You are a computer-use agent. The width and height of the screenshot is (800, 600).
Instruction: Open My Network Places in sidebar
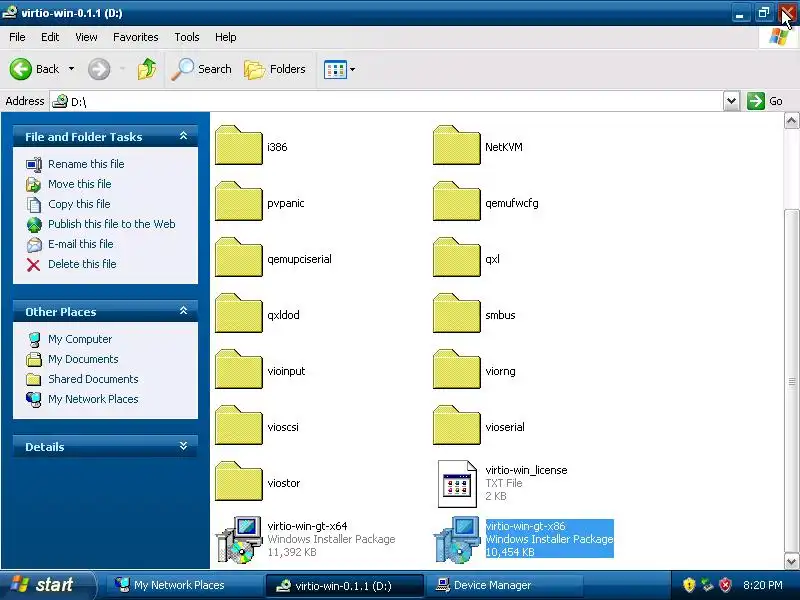(93, 399)
